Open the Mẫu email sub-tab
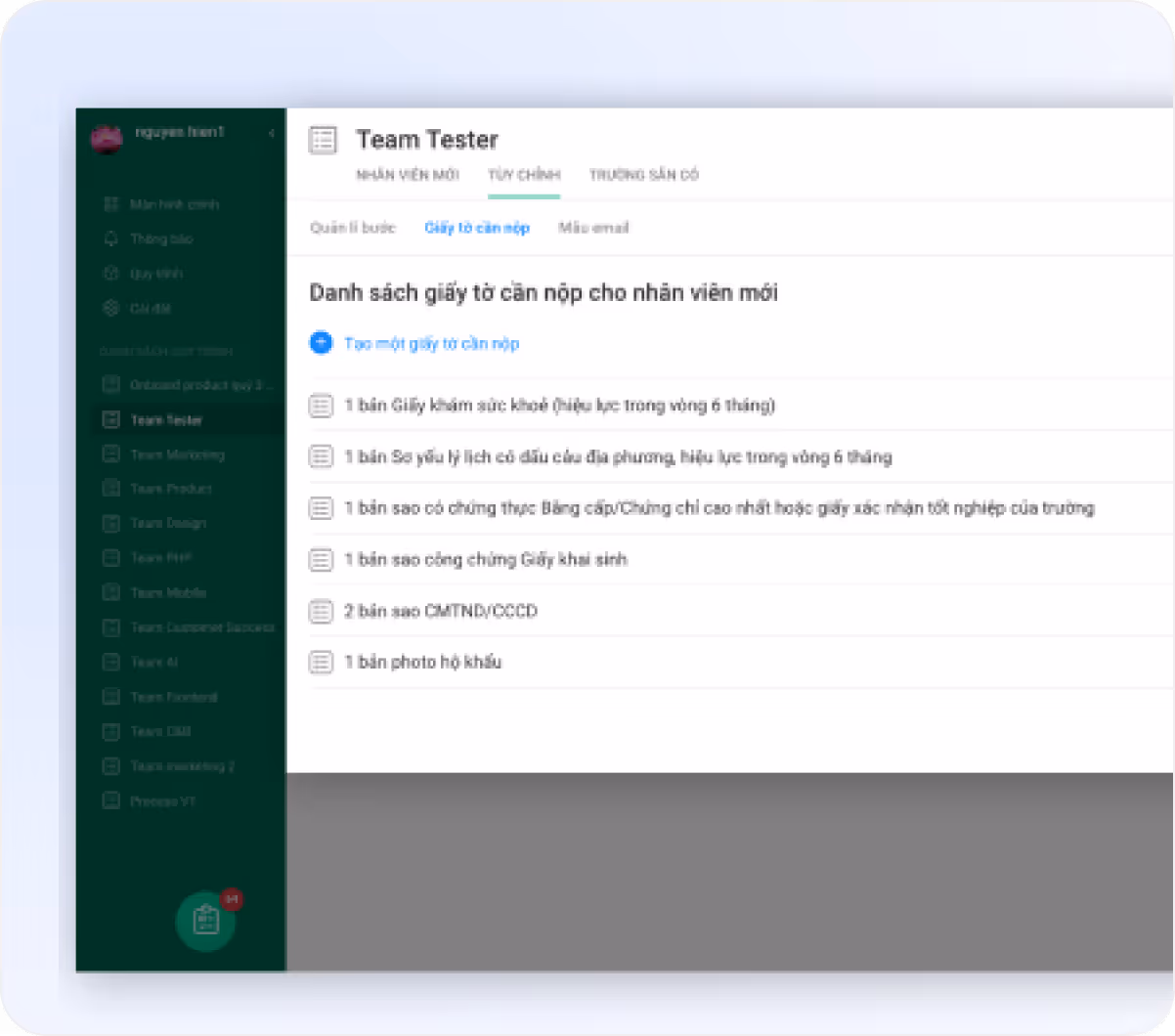This screenshot has height=1036, width=1175. pyautogui.click(x=593, y=228)
